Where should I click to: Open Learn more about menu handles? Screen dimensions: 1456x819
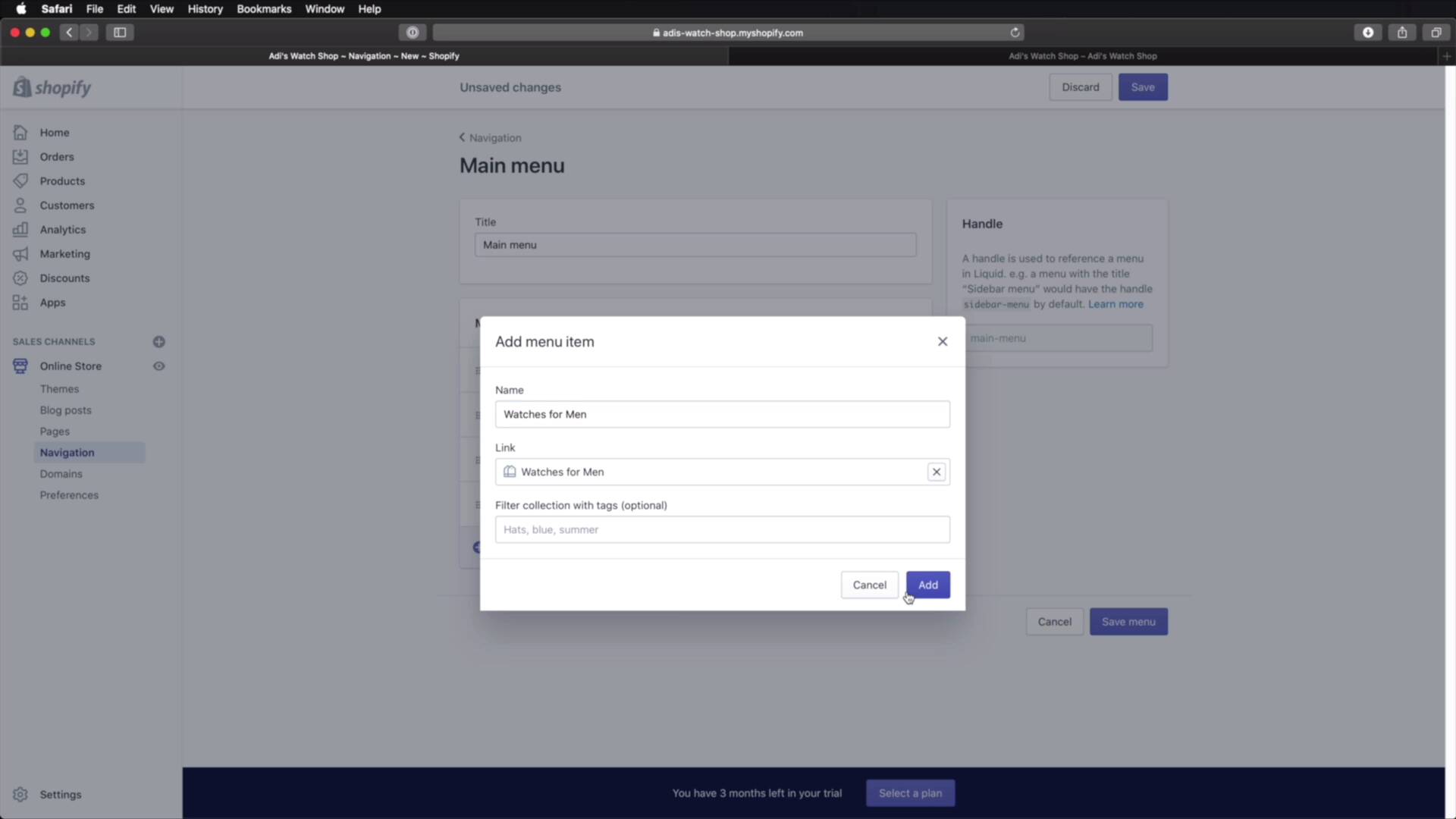[x=1116, y=303]
